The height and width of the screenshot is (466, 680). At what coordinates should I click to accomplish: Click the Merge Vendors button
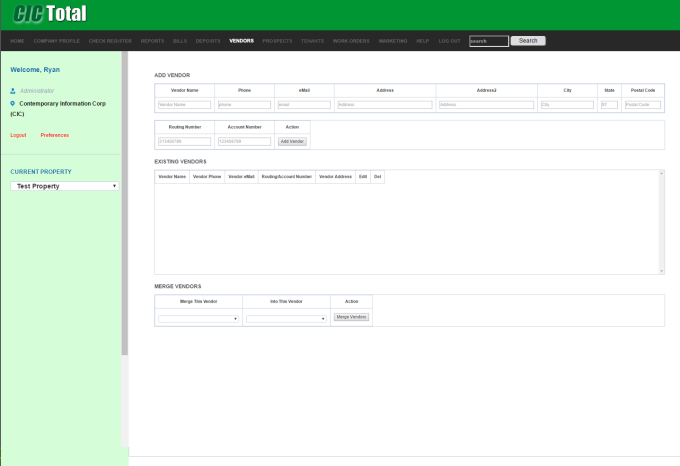point(351,317)
